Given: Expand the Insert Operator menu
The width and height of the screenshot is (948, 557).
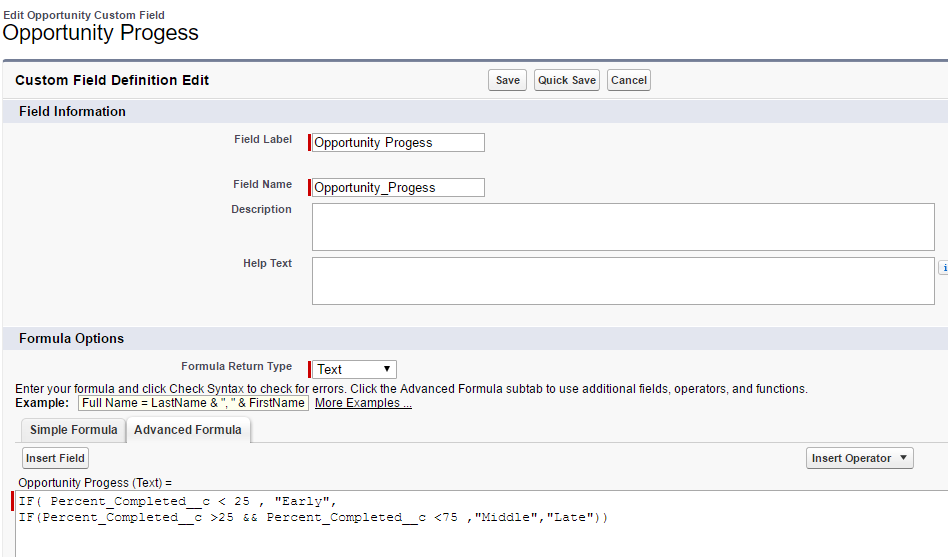Looking at the screenshot, I should (859, 458).
